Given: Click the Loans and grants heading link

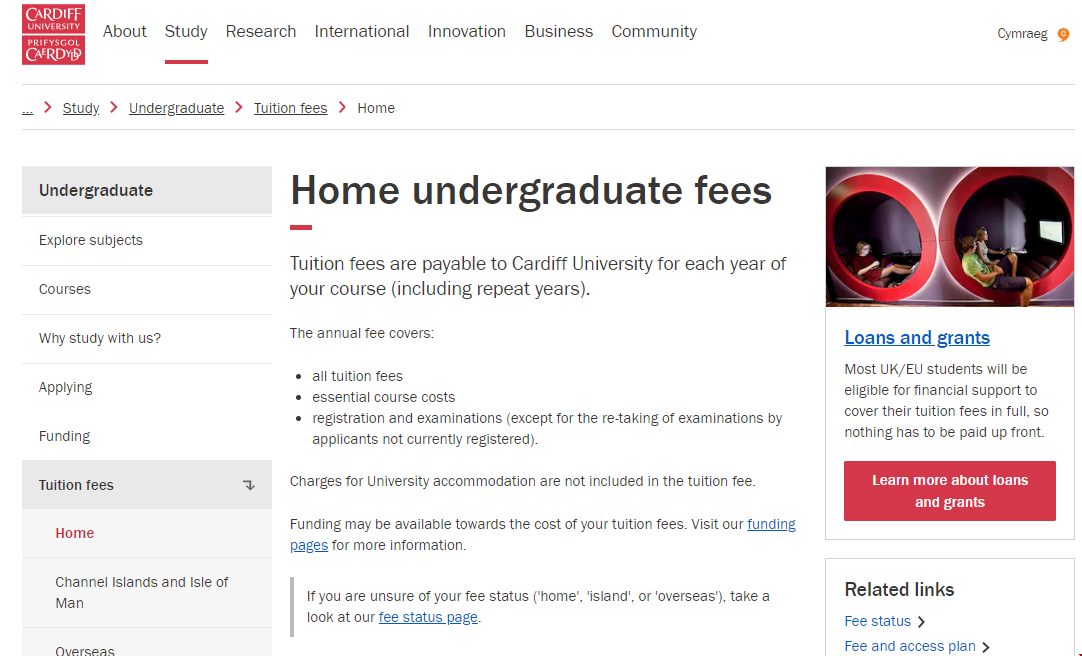Looking at the screenshot, I should tap(916, 337).
